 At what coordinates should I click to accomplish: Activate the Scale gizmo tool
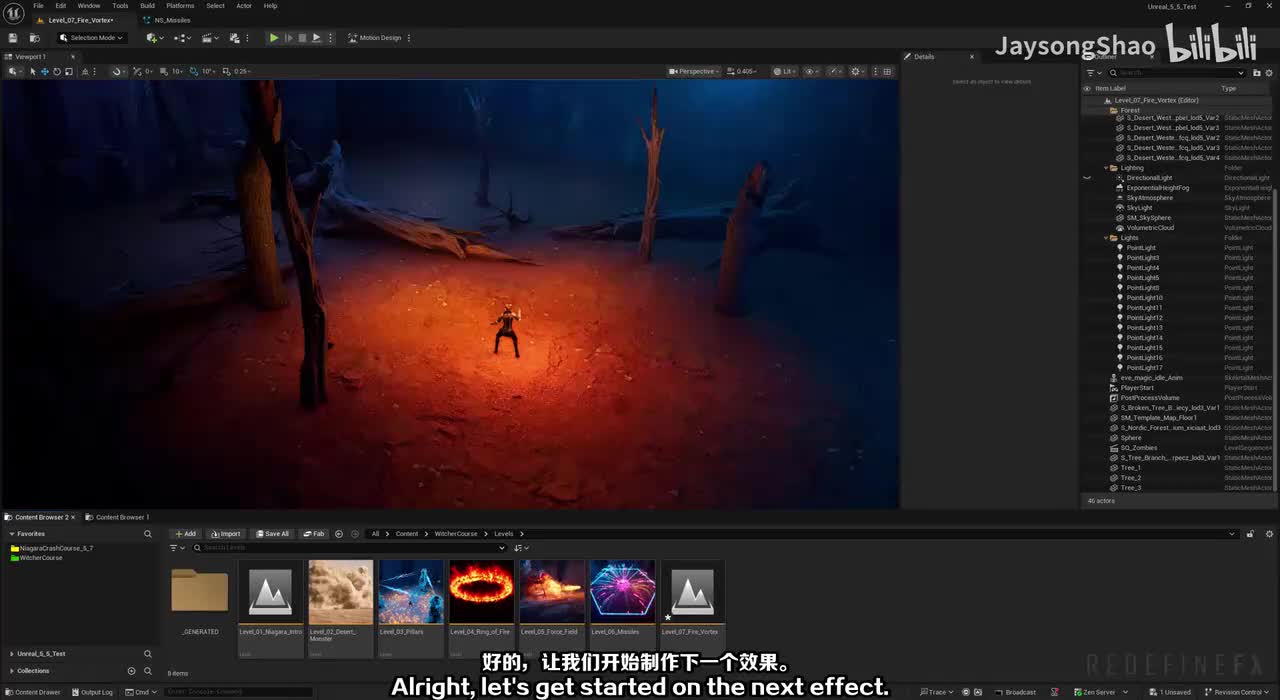[x=67, y=71]
